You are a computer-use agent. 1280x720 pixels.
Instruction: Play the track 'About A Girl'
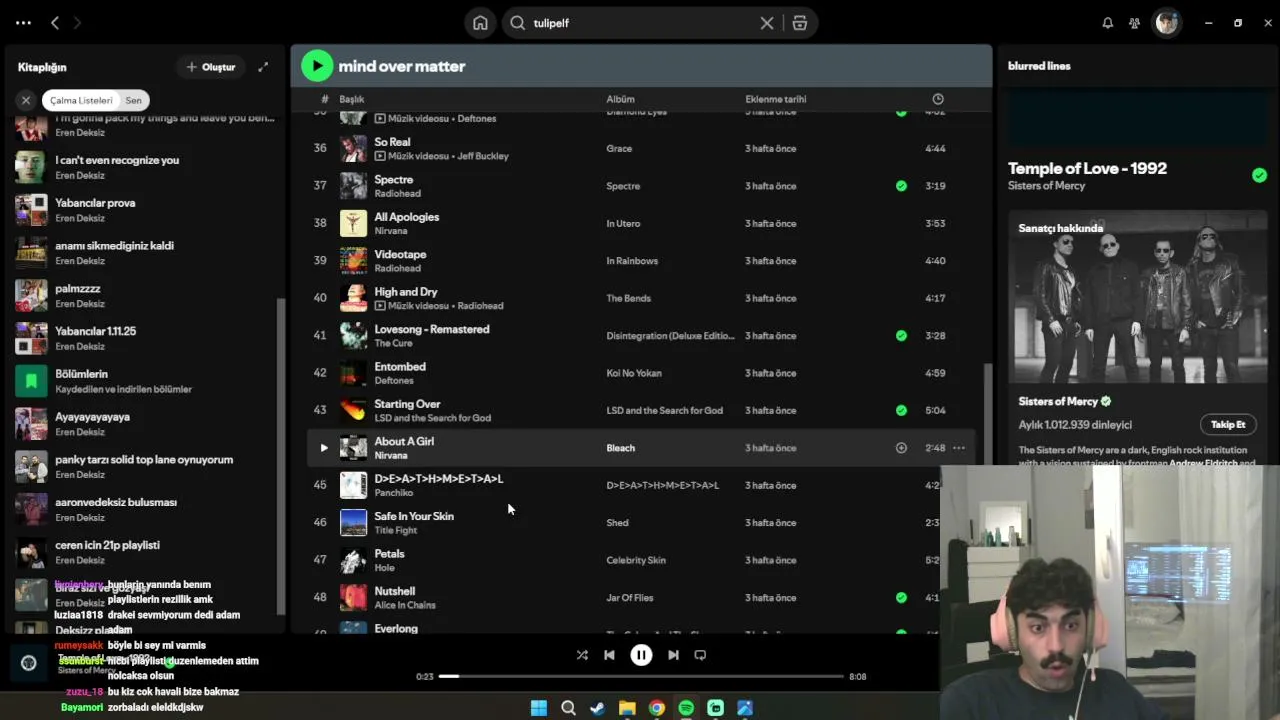coord(323,448)
